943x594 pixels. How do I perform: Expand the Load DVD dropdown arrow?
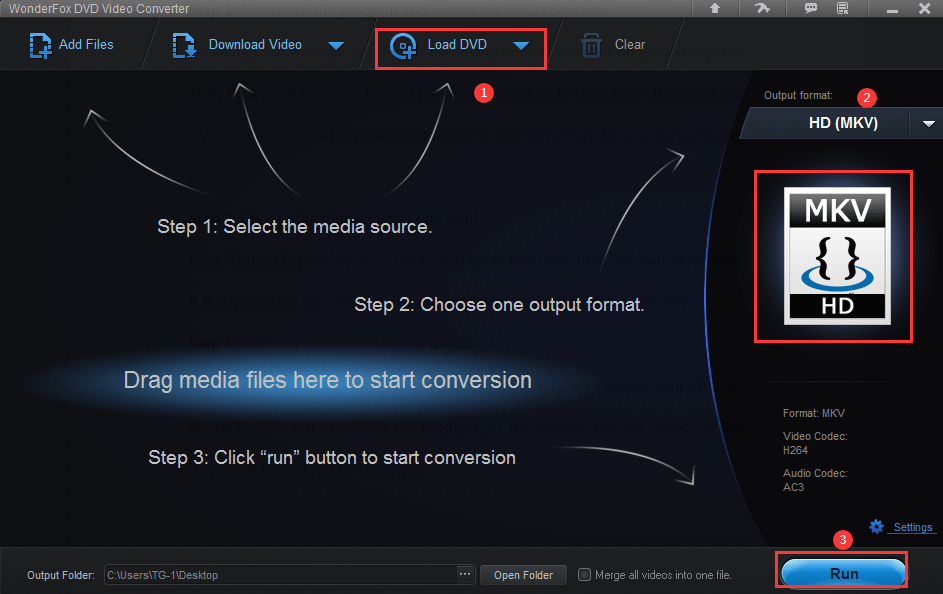click(x=521, y=45)
